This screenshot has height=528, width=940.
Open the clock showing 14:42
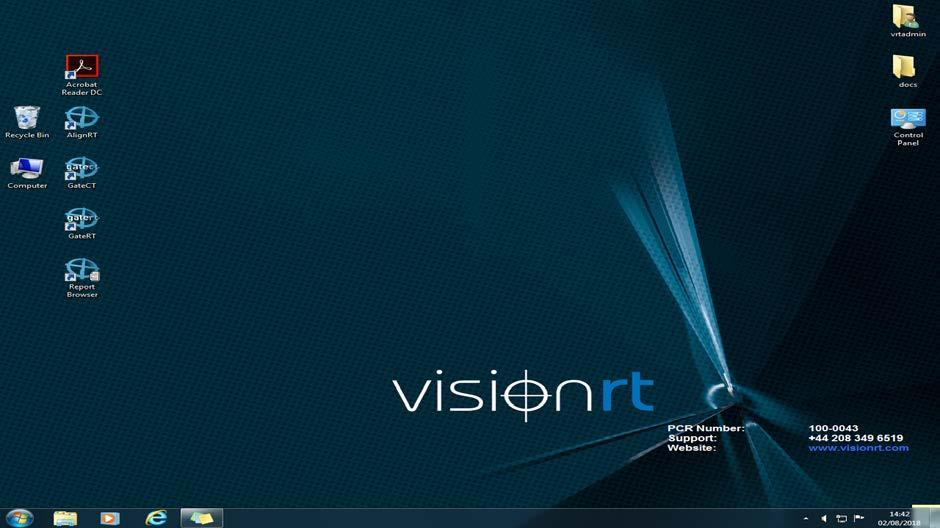pyautogui.click(x=899, y=518)
